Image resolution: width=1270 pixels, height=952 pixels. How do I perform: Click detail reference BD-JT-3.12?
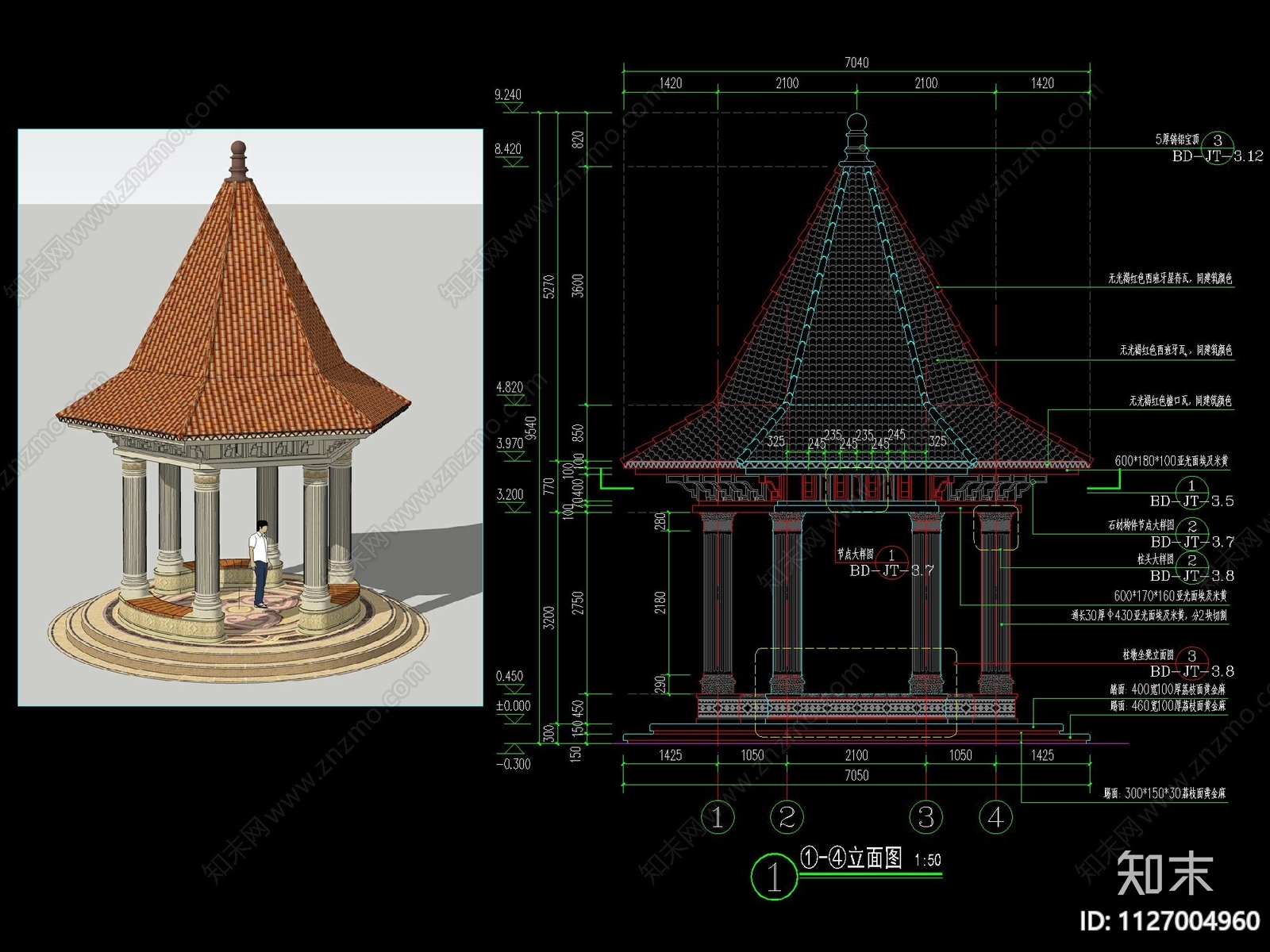(1218, 156)
